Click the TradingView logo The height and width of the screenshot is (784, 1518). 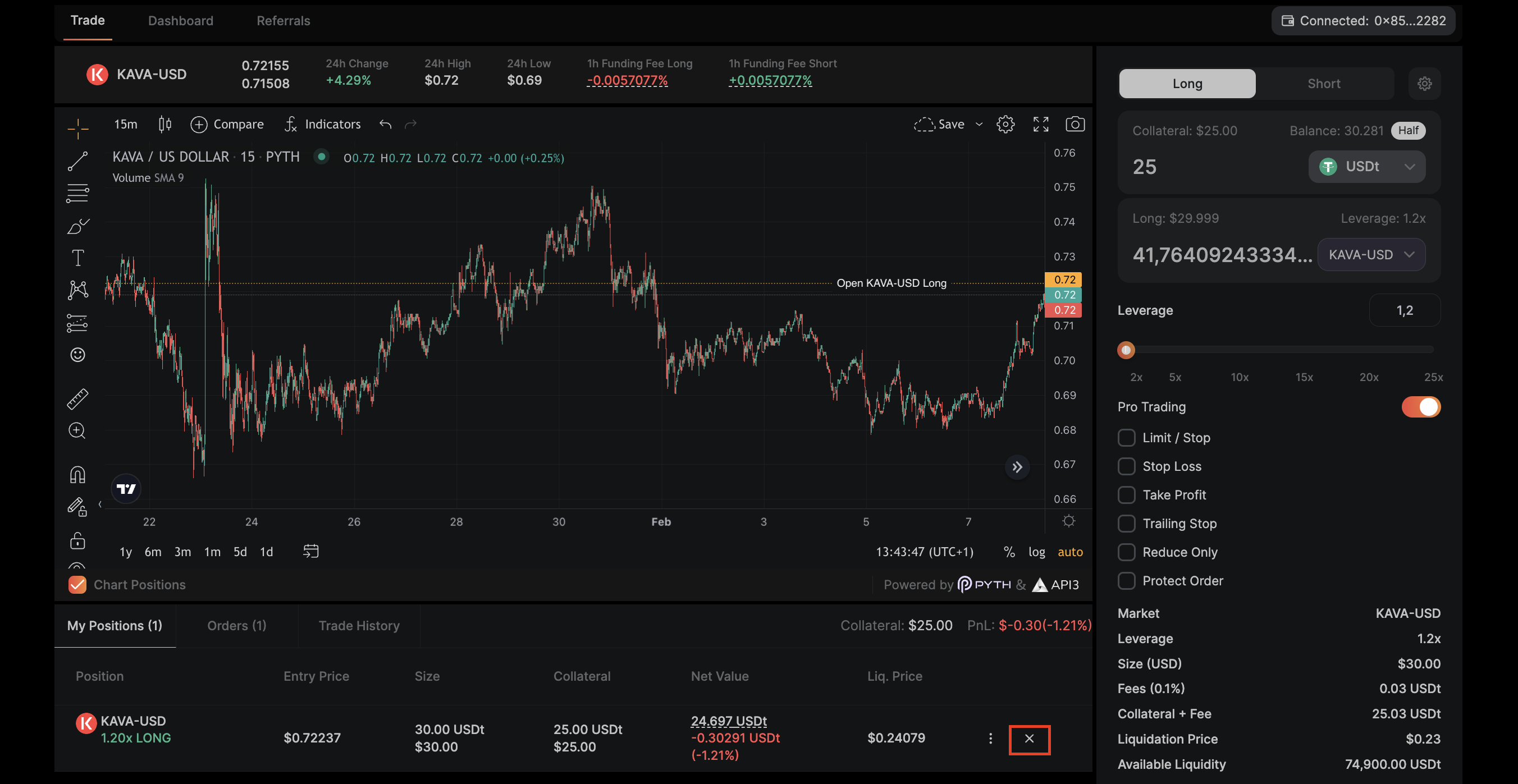tap(126, 489)
